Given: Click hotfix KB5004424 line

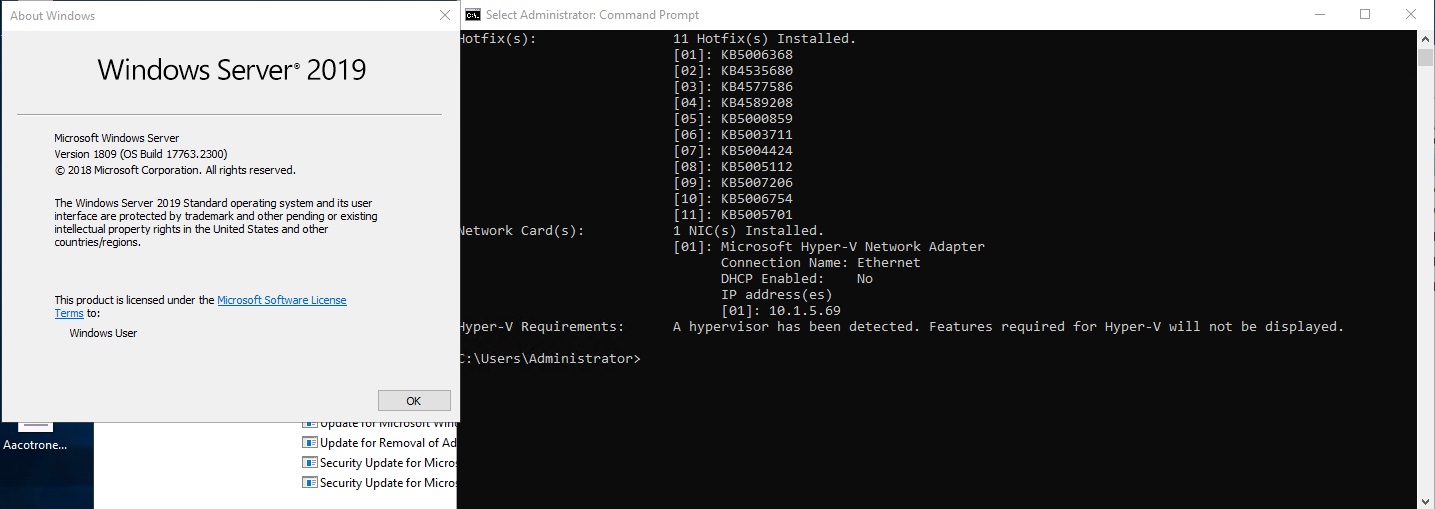Looking at the screenshot, I should point(733,151).
